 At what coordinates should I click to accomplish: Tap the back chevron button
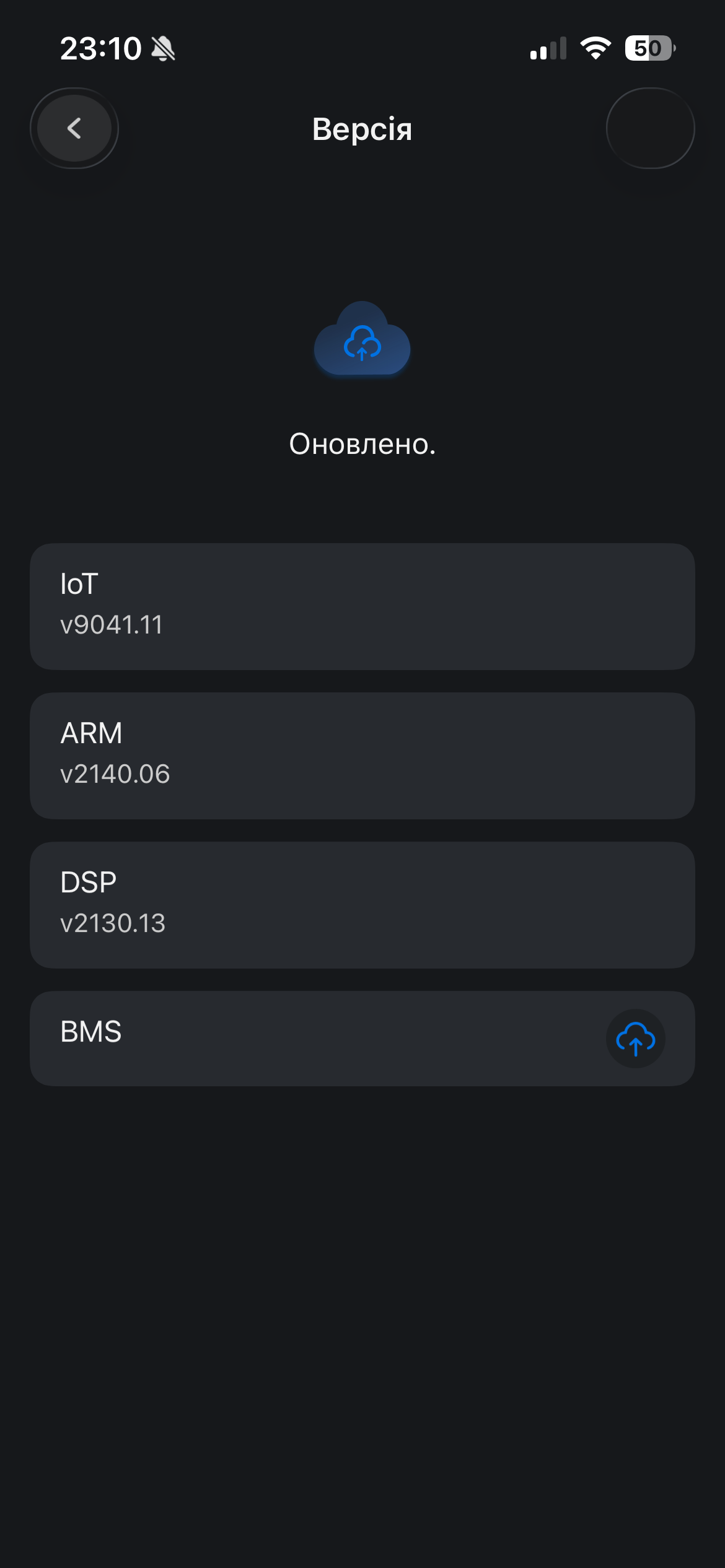74,128
